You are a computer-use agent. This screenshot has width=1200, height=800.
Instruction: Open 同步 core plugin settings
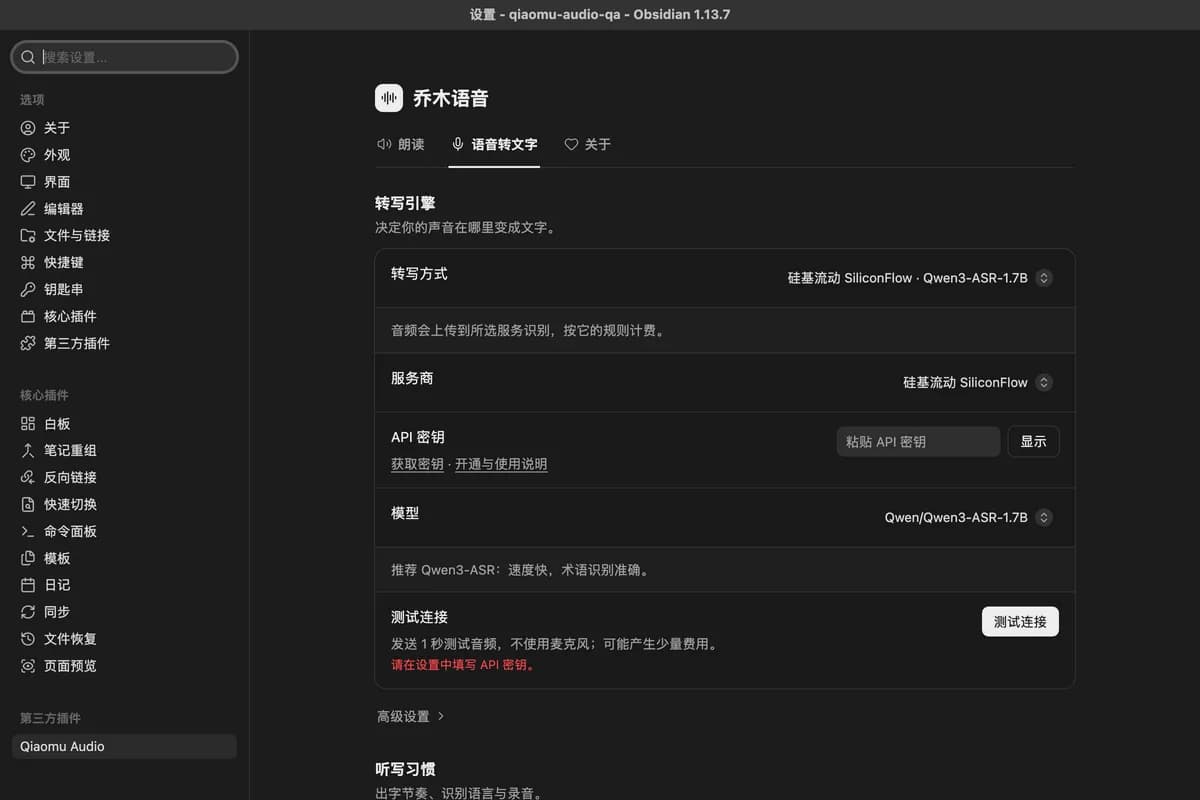pos(124,612)
